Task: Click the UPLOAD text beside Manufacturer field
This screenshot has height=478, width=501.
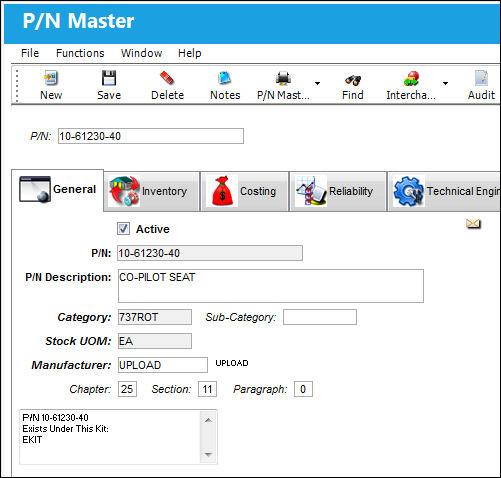Action: [x=232, y=363]
